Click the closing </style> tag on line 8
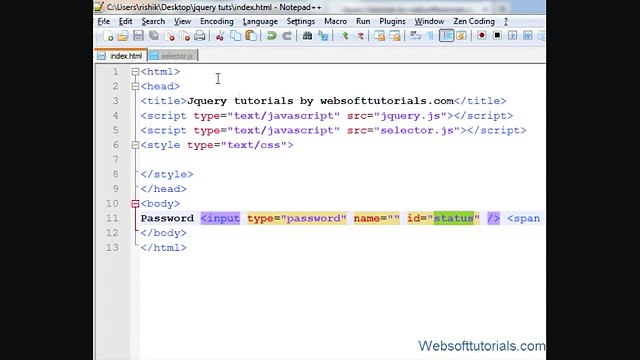This screenshot has height=360, width=640. (167, 174)
